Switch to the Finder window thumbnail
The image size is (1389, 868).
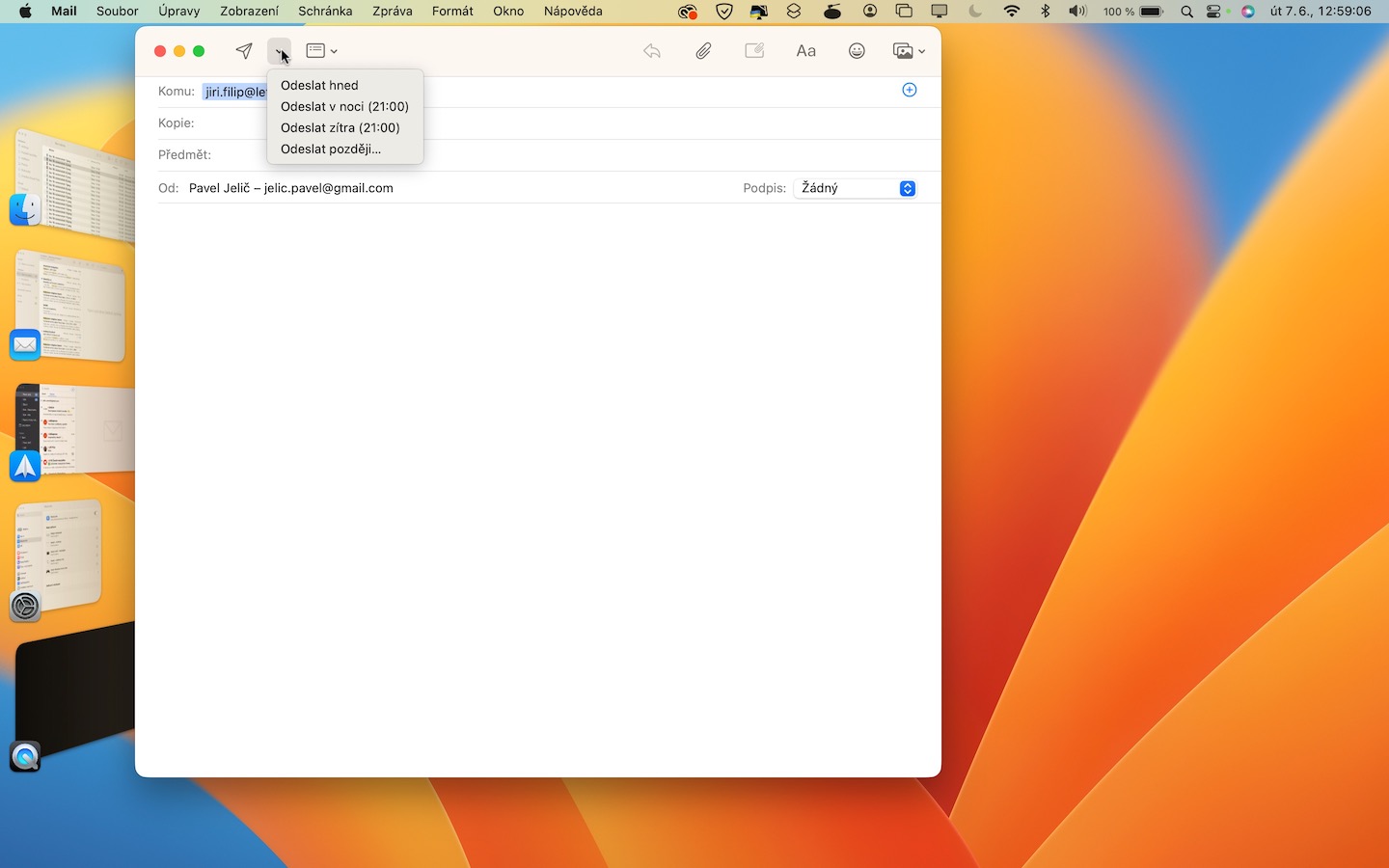pos(76,185)
